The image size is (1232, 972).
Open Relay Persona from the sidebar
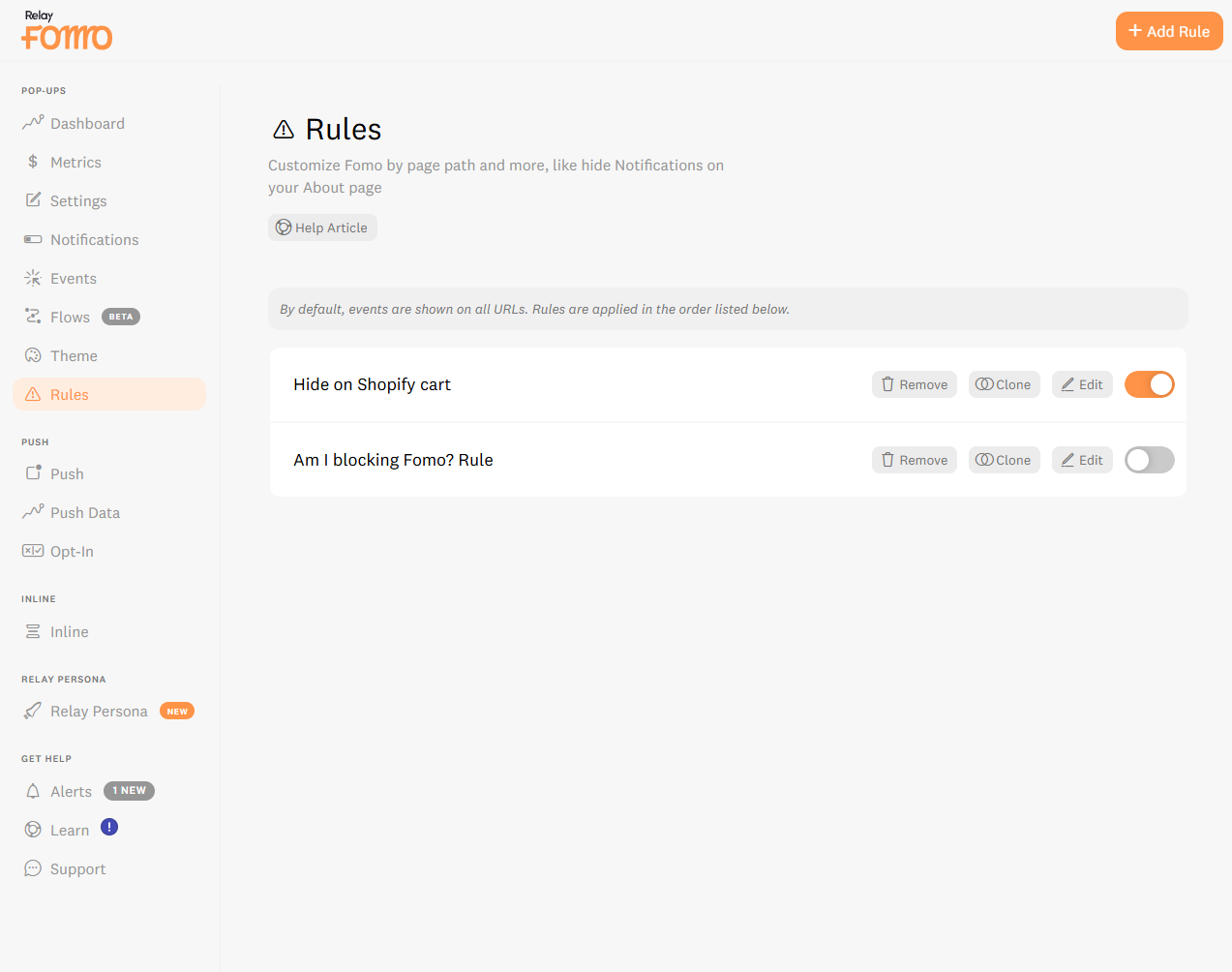[x=109, y=711]
